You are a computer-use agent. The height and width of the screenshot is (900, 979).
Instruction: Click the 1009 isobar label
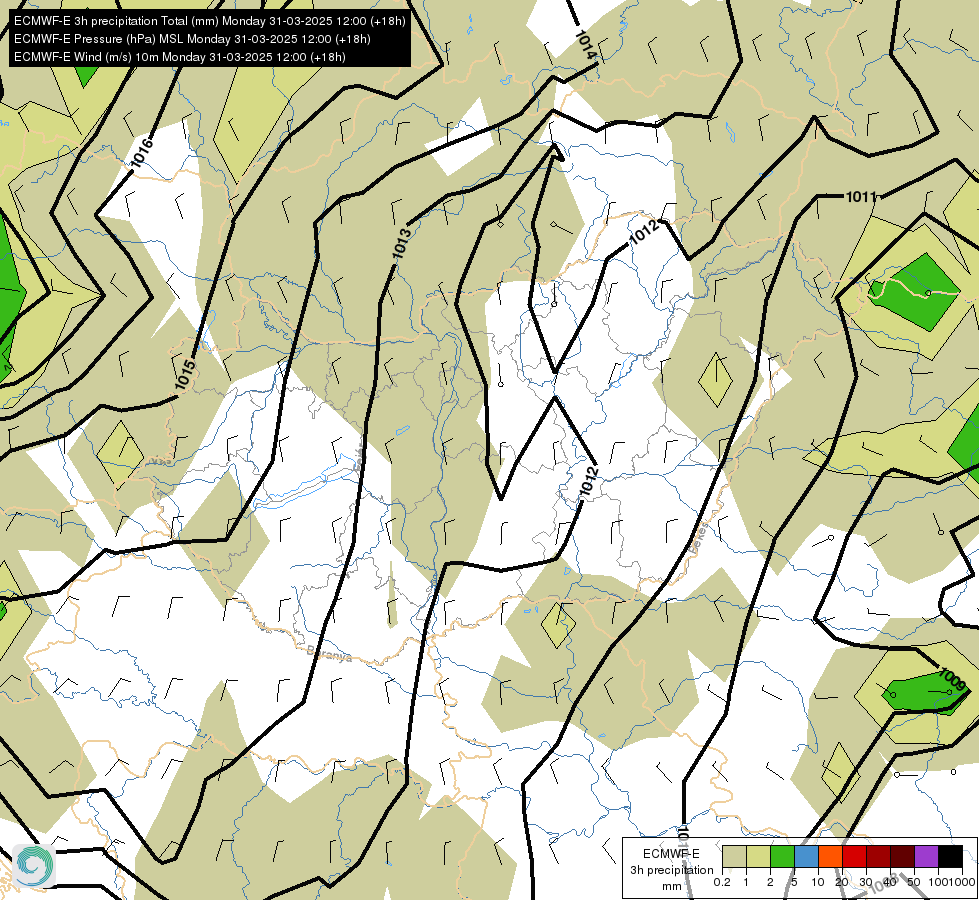(953, 680)
